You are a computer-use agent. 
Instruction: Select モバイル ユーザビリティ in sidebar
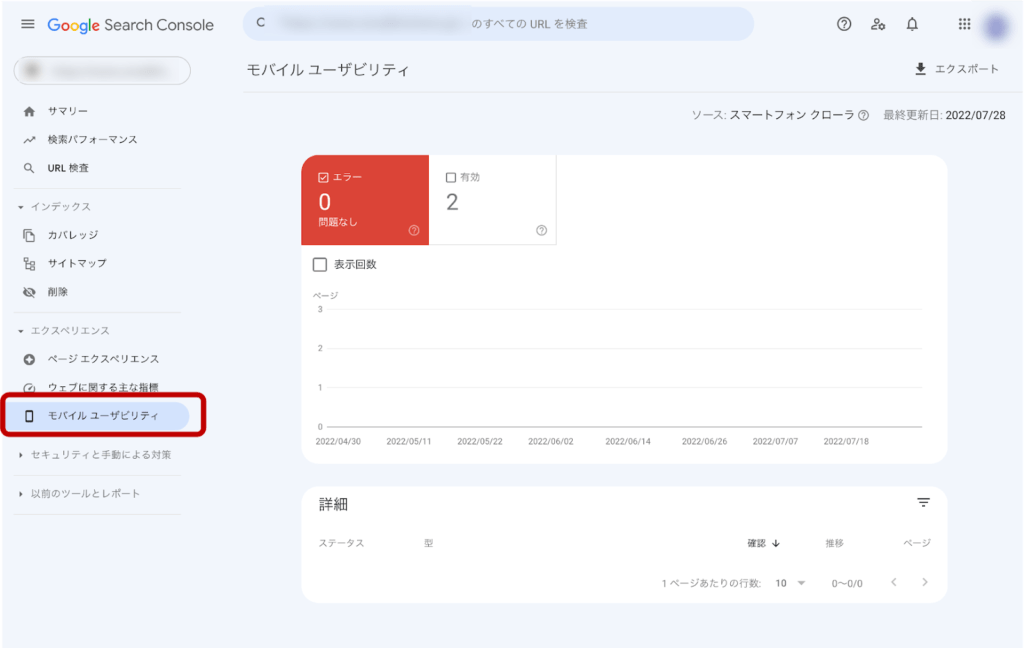point(97,415)
